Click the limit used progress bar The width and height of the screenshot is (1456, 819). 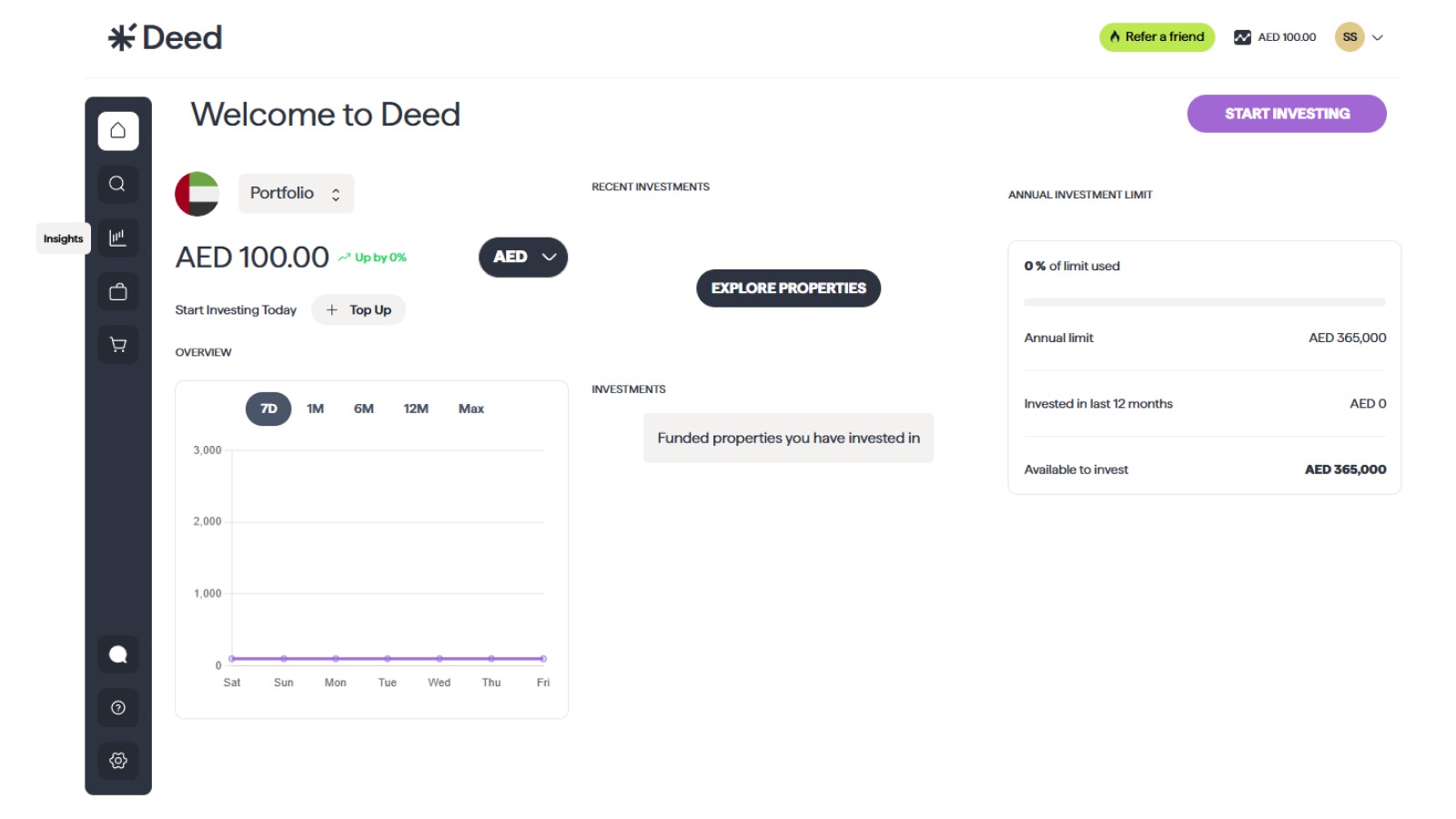1205,302
